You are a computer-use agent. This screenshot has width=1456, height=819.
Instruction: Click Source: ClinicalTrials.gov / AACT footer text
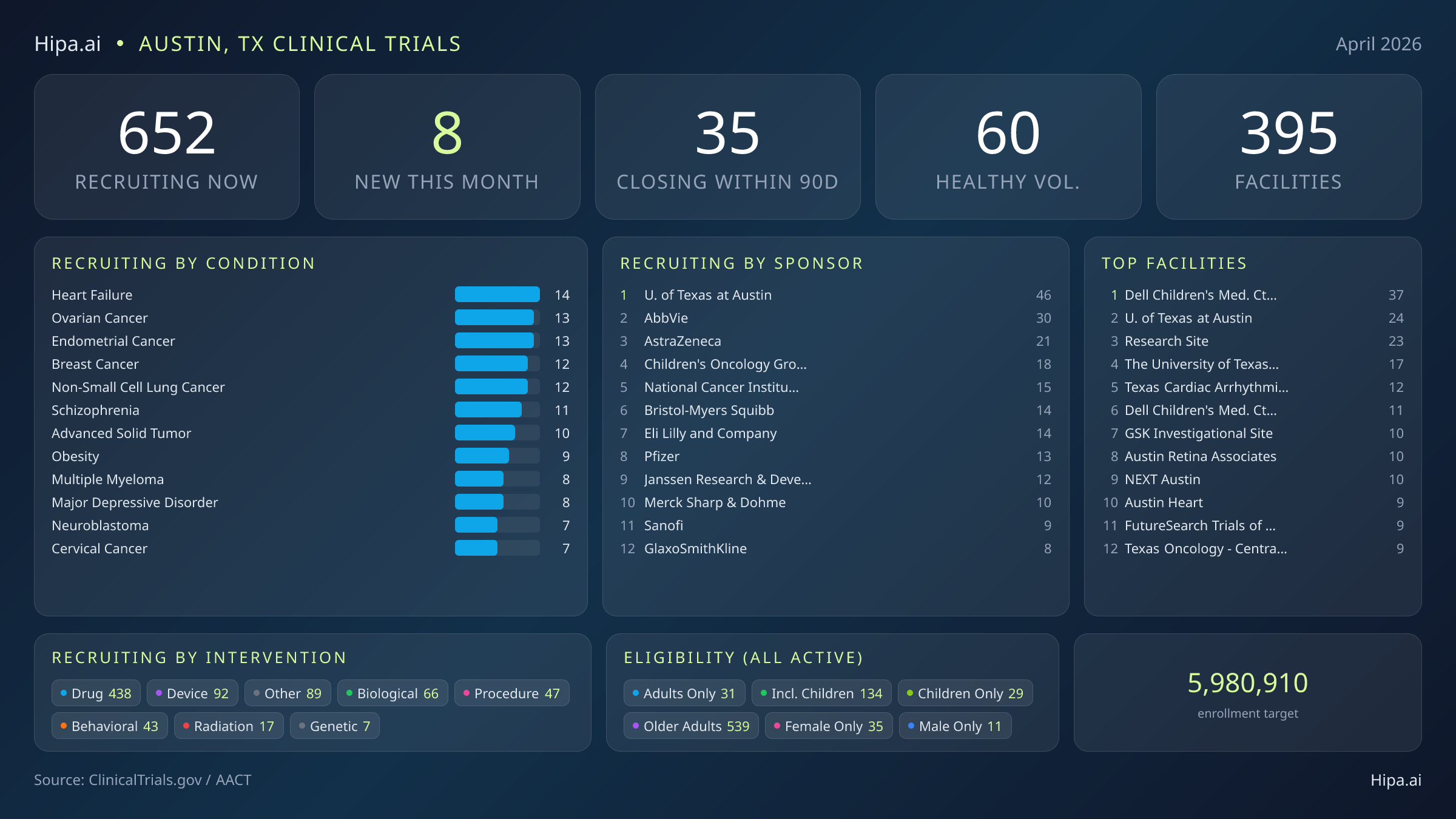pos(143,780)
